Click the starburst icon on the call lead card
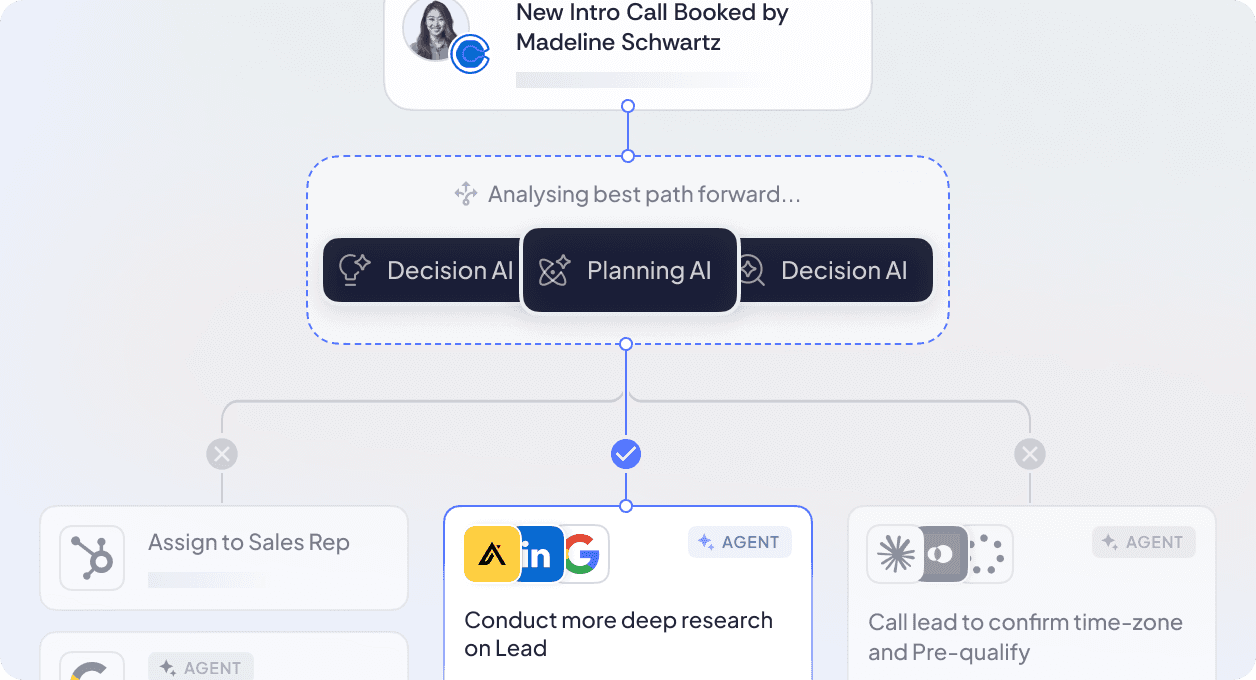 (x=897, y=554)
